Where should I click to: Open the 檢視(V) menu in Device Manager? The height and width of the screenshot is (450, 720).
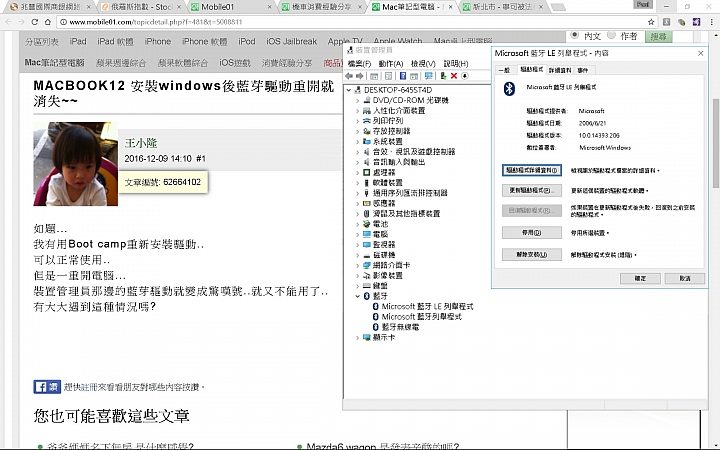423,64
